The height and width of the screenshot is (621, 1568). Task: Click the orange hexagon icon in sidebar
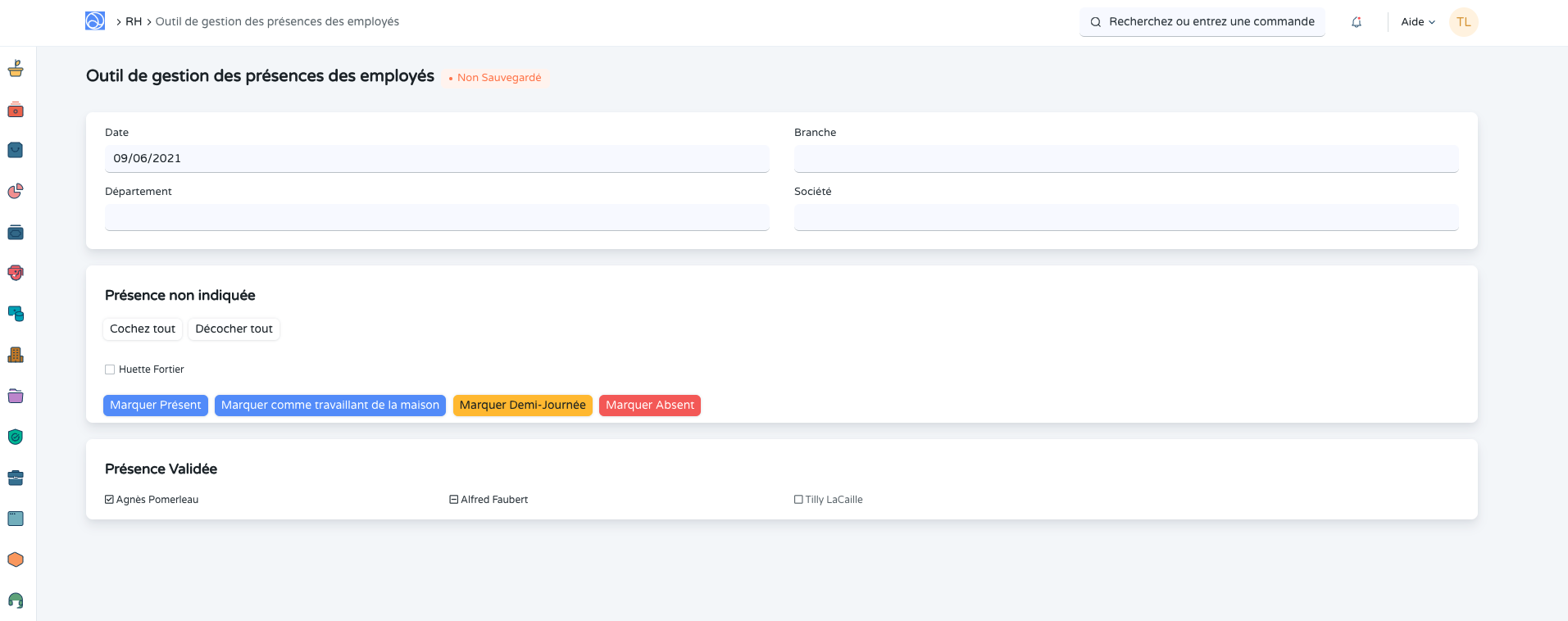(x=16, y=560)
